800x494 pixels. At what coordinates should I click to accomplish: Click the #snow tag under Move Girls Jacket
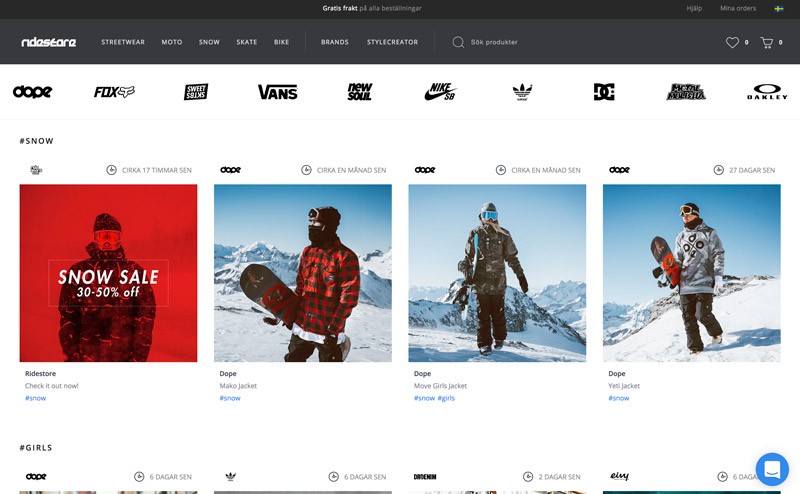(424, 398)
